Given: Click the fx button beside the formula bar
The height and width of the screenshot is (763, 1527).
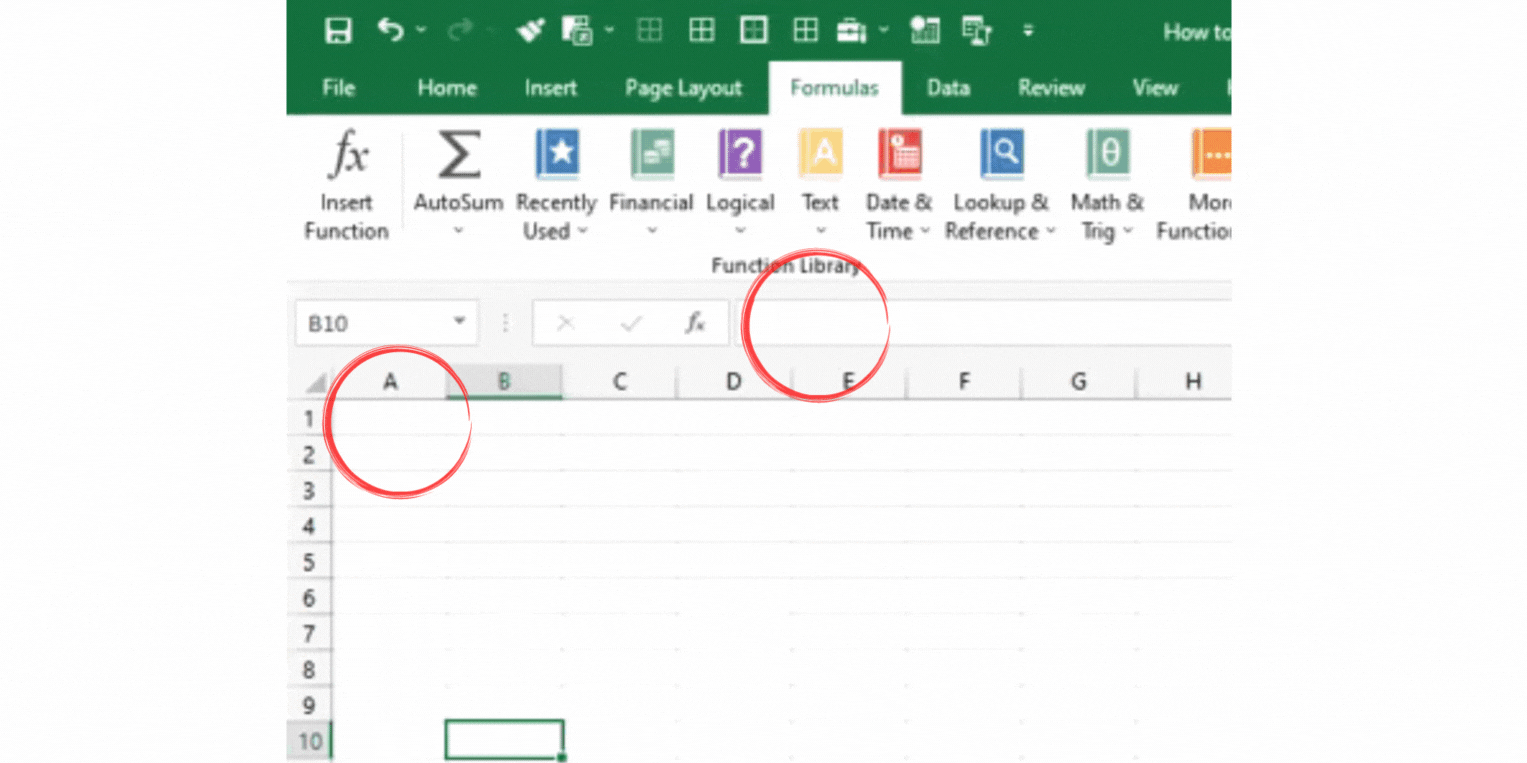Looking at the screenshot, I should point(697,322).
